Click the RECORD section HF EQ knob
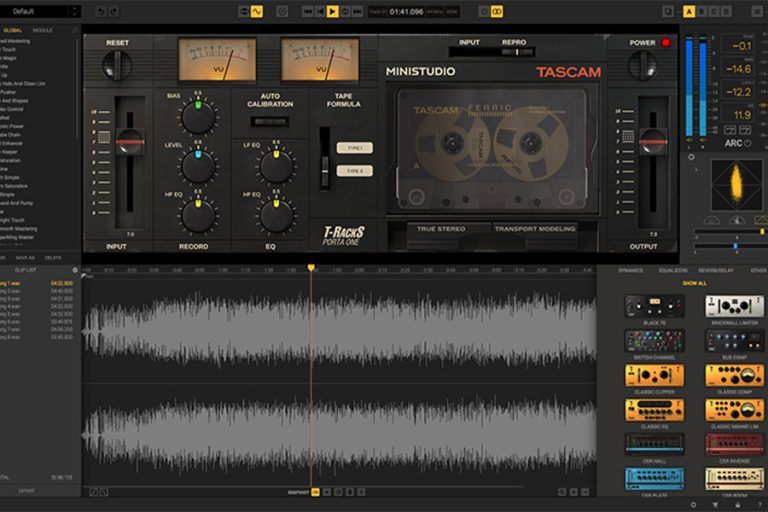 click(x=198, y=216)
